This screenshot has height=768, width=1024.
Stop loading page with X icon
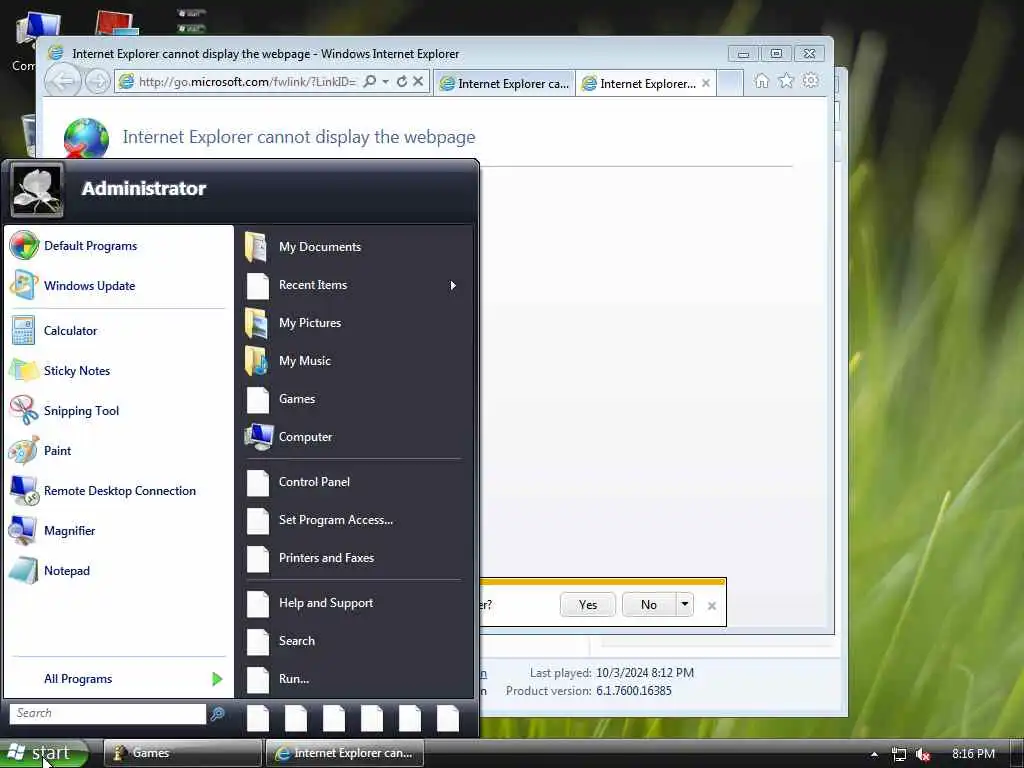click(418, 81)
